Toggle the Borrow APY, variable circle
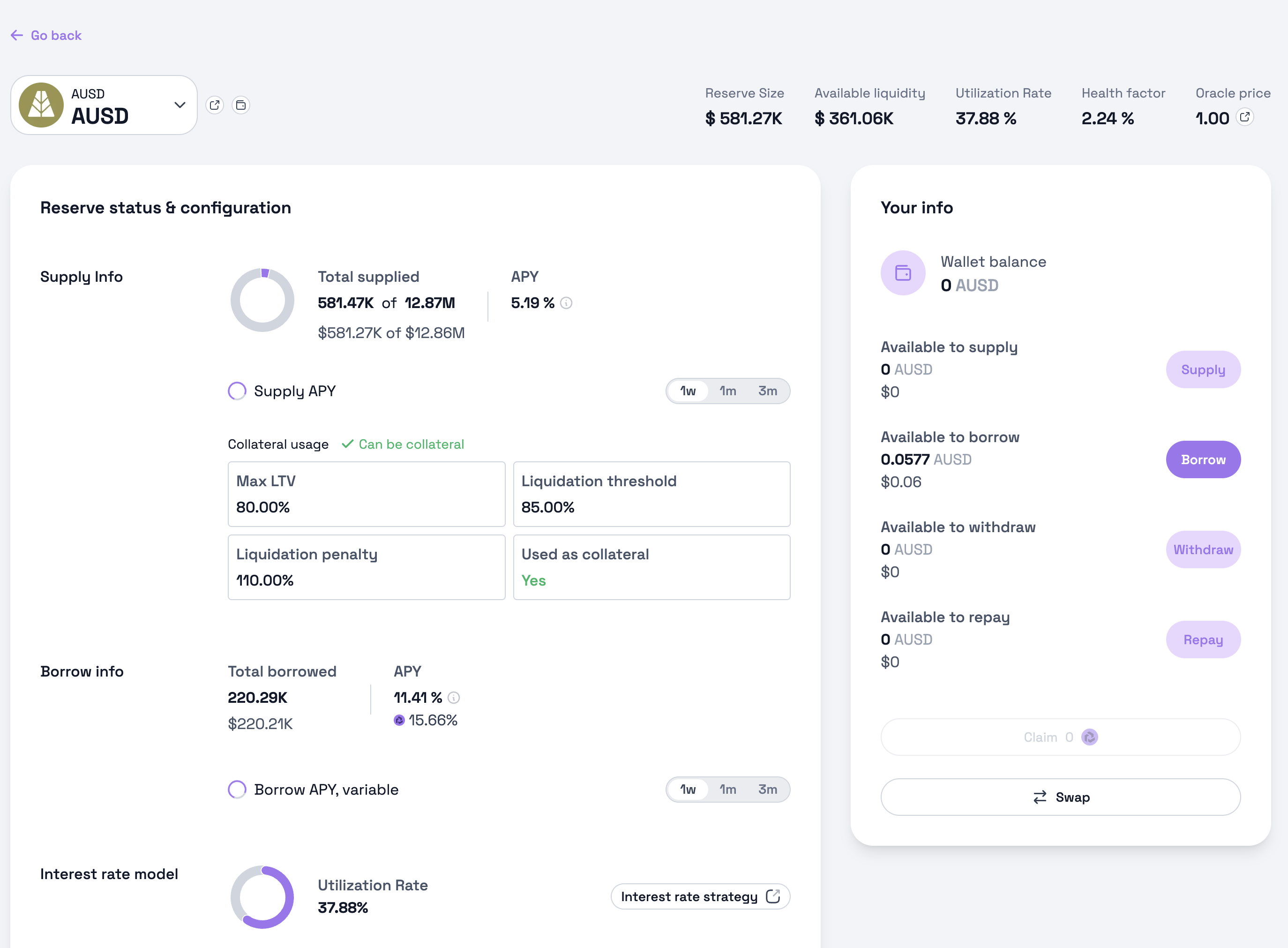This screenshot has width=1288, height=948. coord(237,790)
